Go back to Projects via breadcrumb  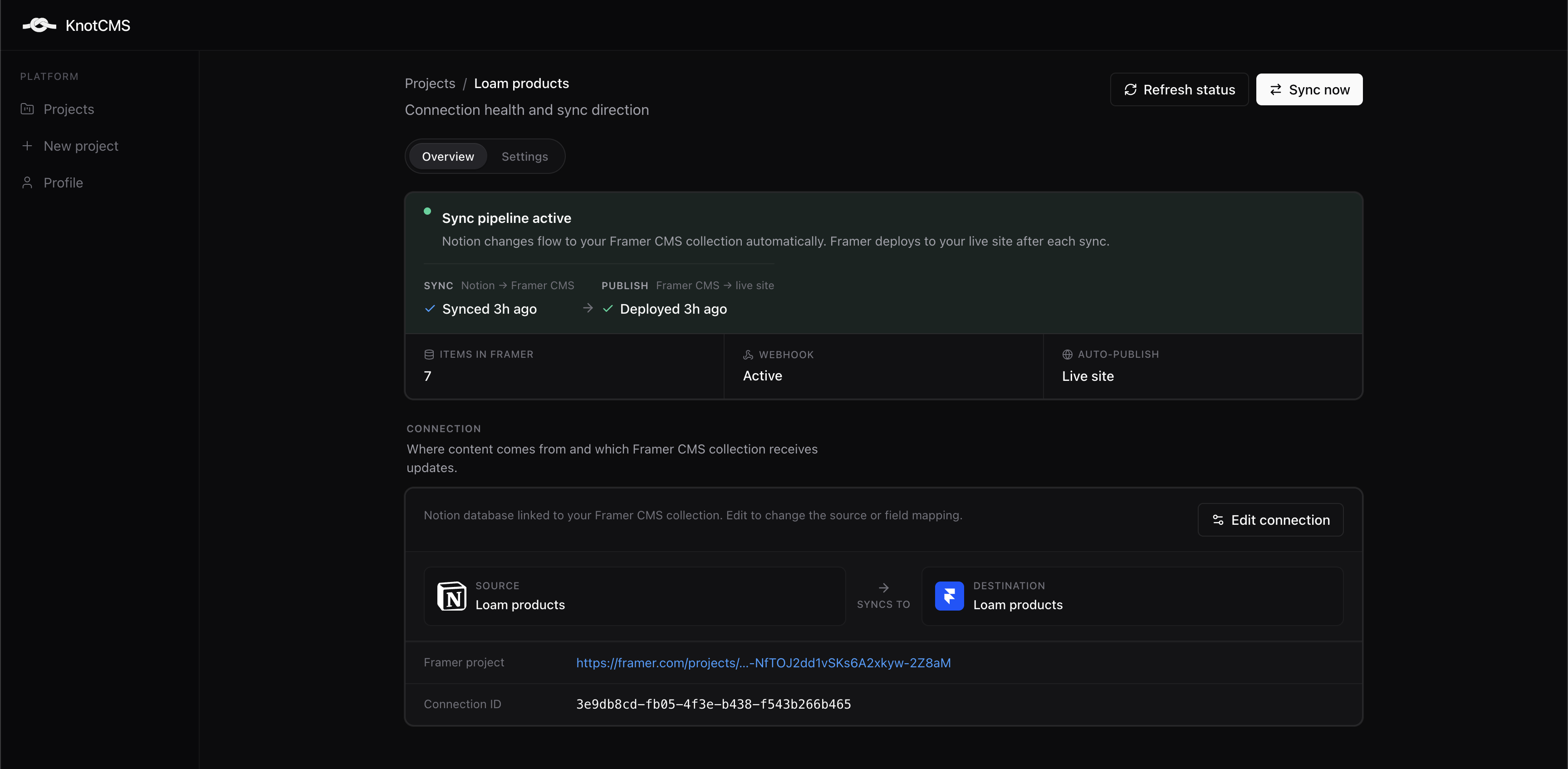(430, 84)
